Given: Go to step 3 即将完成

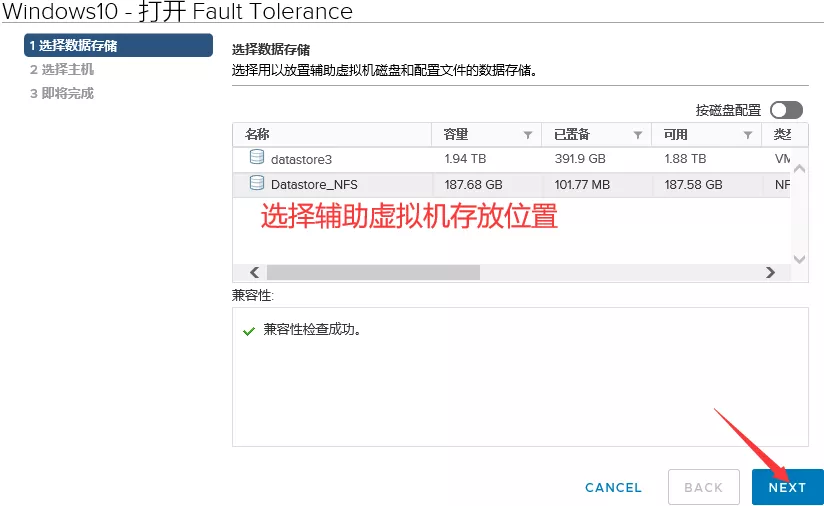Looking at the screenshot, I should pyautogui.click(x=62, y=94).
